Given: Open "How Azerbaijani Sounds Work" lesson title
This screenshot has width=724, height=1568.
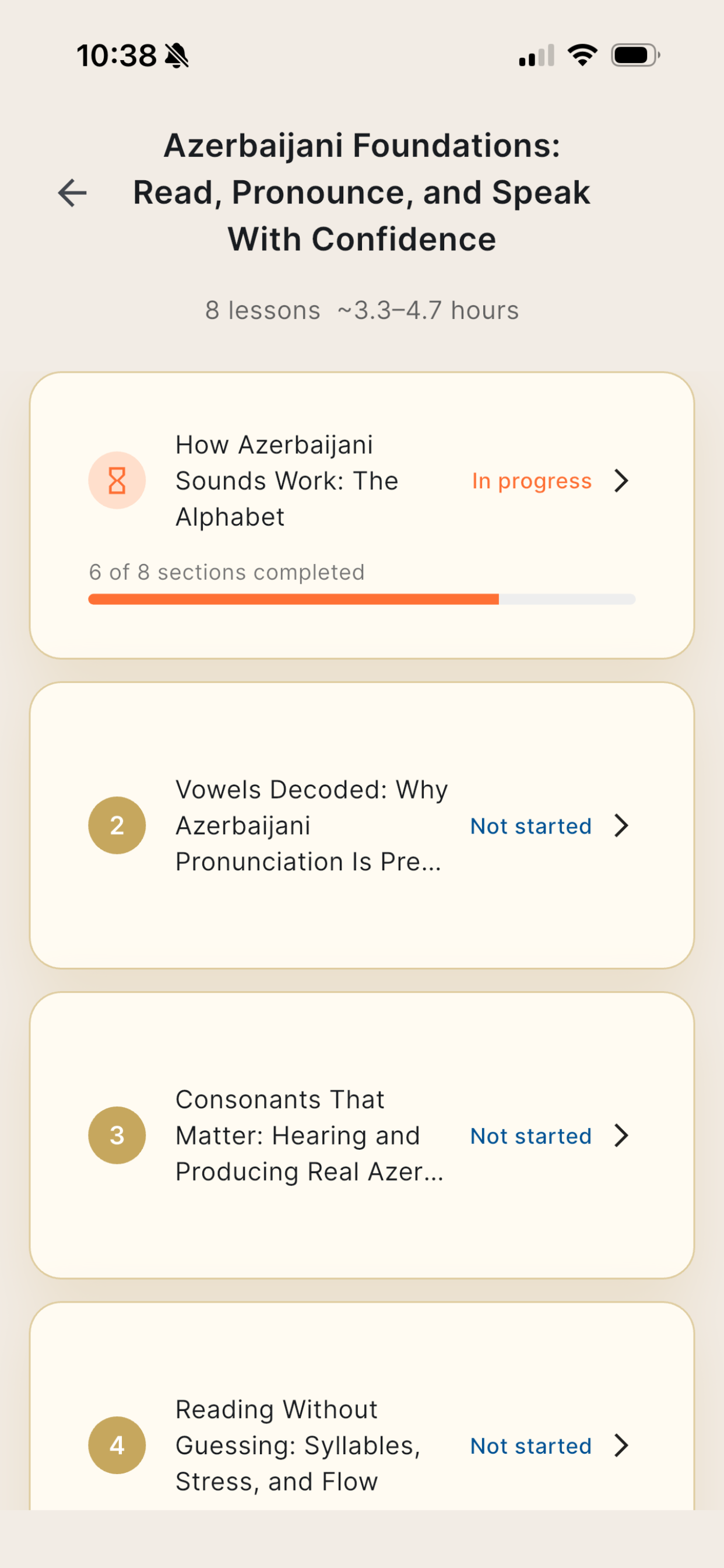Looking at the screenshot, I should pos(286,481).
